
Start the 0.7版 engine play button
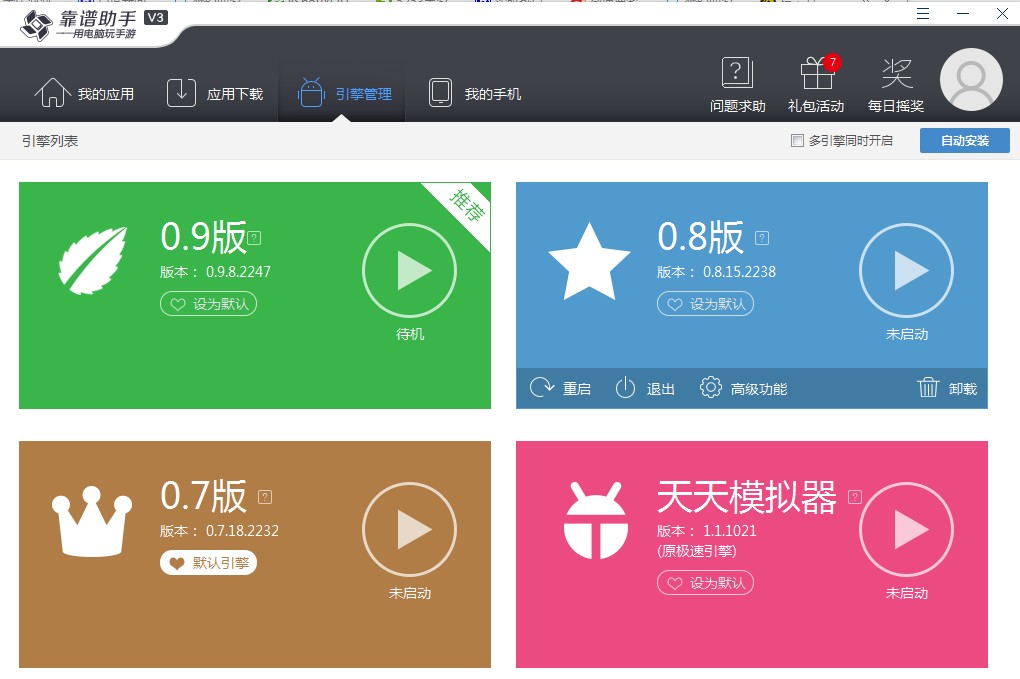(409, 529)
